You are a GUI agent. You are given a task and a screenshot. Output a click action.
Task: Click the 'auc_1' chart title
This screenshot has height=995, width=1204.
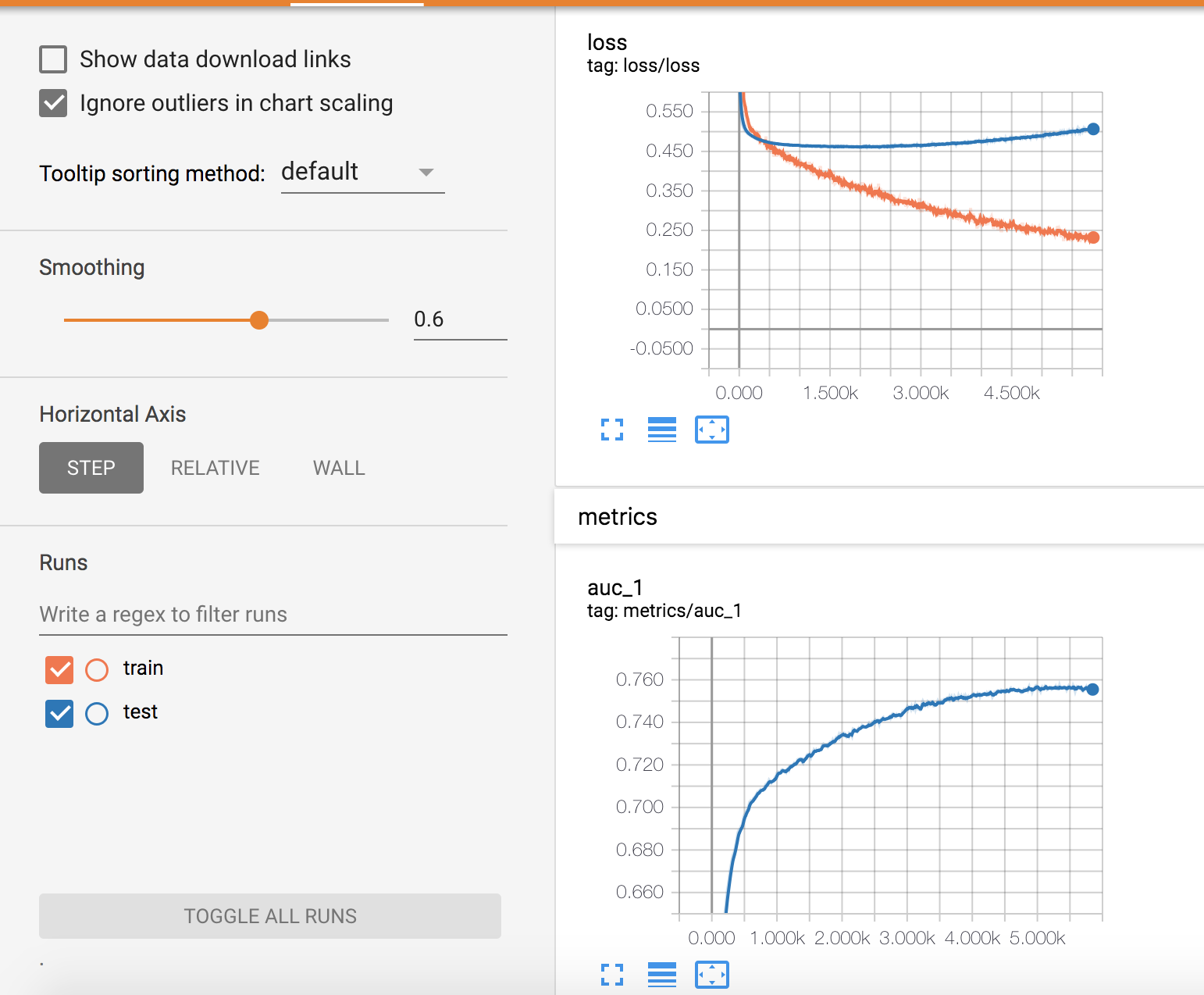[x=615, y=587]
